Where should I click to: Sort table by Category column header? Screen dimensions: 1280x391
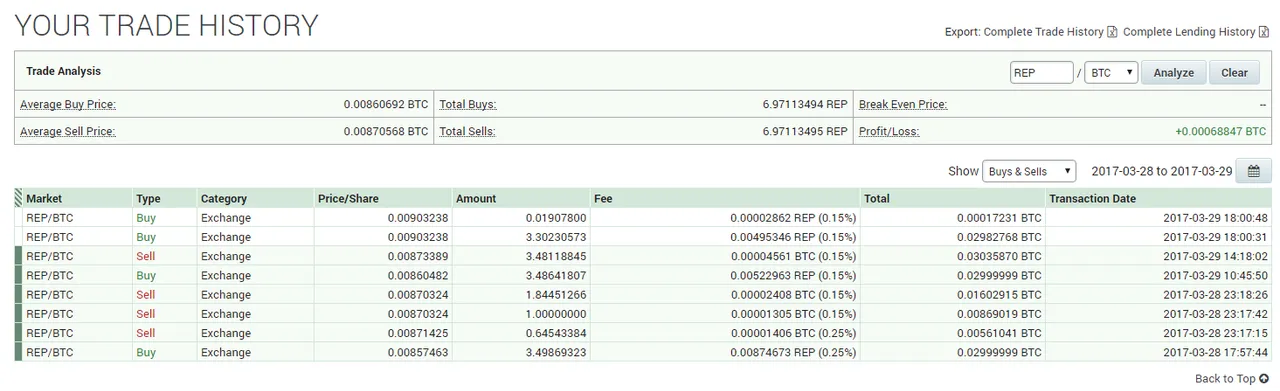(224, 199)
